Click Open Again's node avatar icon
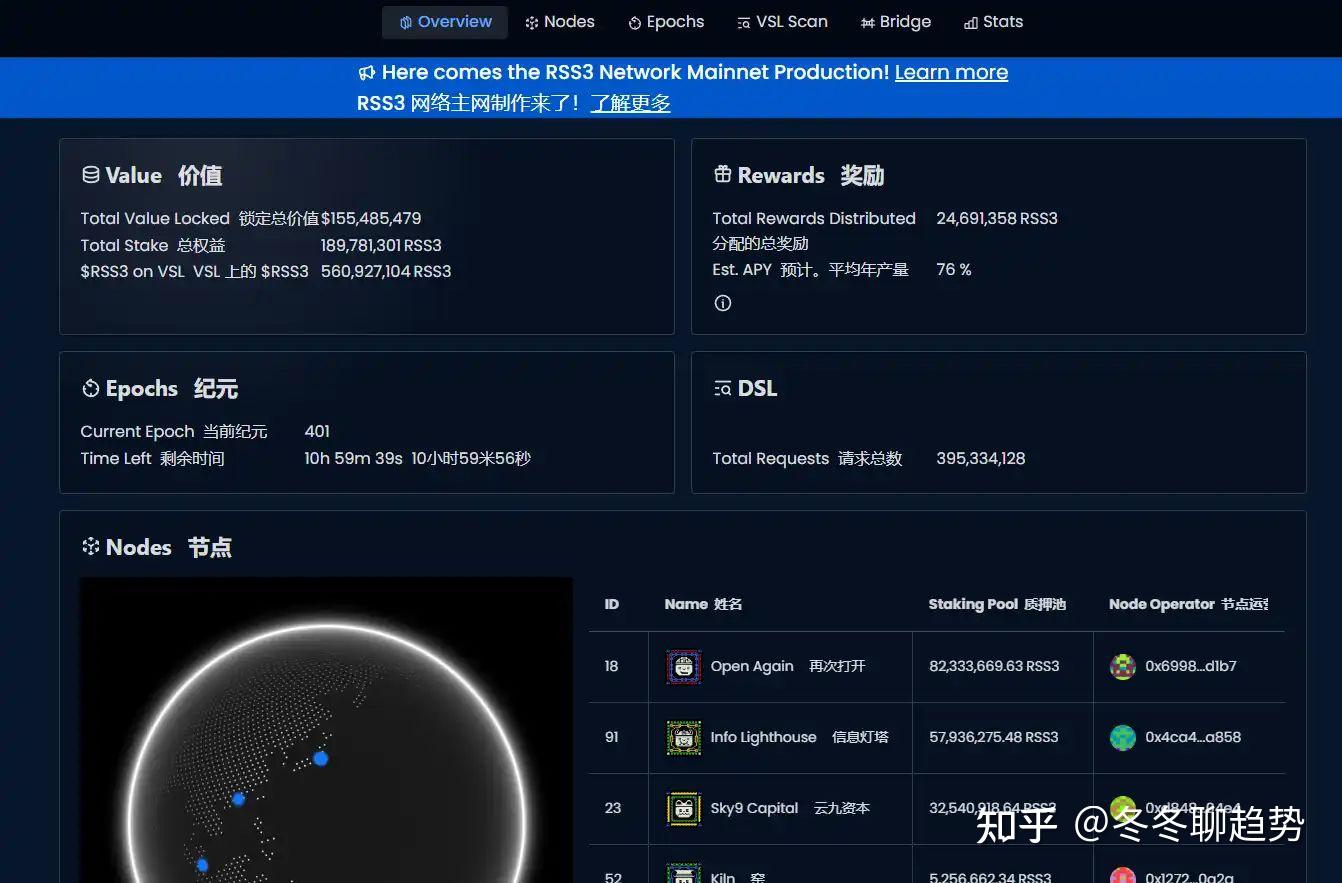 (682, 666)
